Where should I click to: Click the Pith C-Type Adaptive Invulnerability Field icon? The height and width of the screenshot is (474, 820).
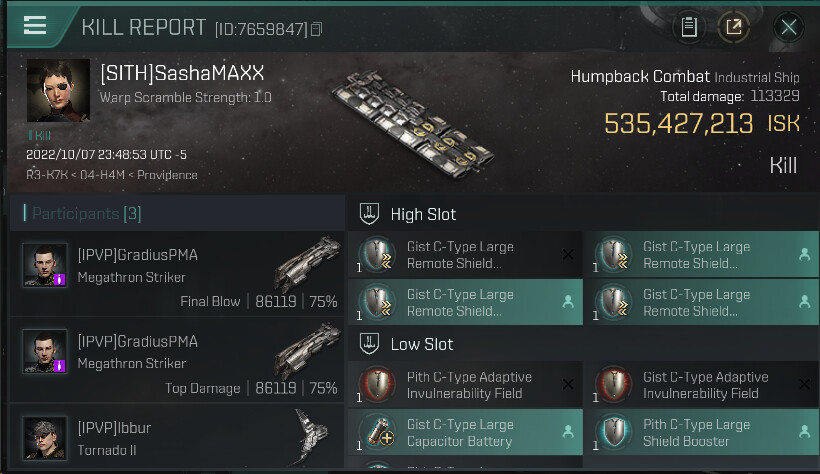tap(378, 385)
